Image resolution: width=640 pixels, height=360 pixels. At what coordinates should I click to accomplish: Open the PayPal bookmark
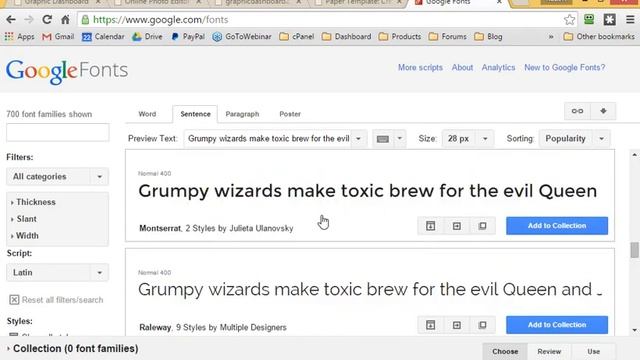point(188,37)
